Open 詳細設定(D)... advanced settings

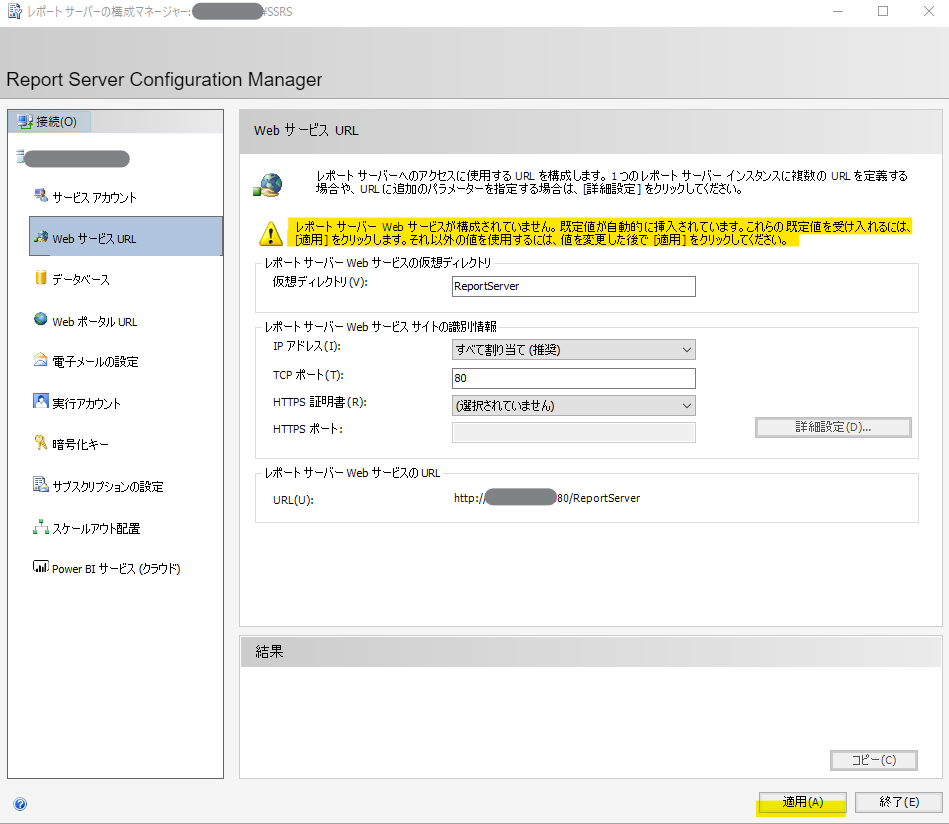[832, 427]
